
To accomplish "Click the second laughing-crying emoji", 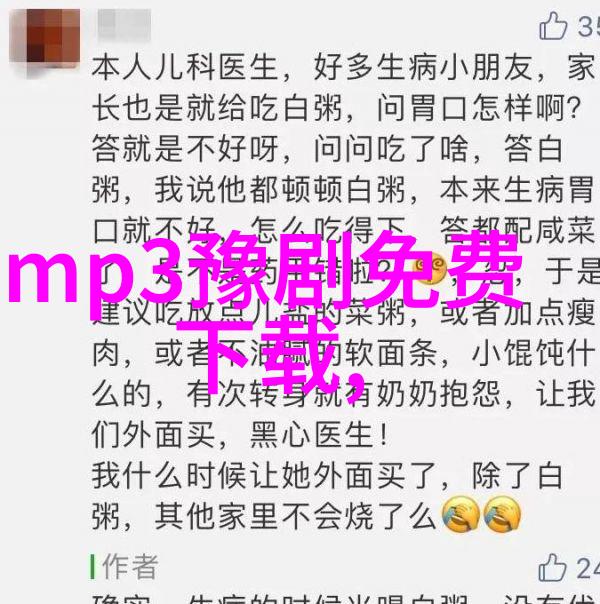I will 502,515.
